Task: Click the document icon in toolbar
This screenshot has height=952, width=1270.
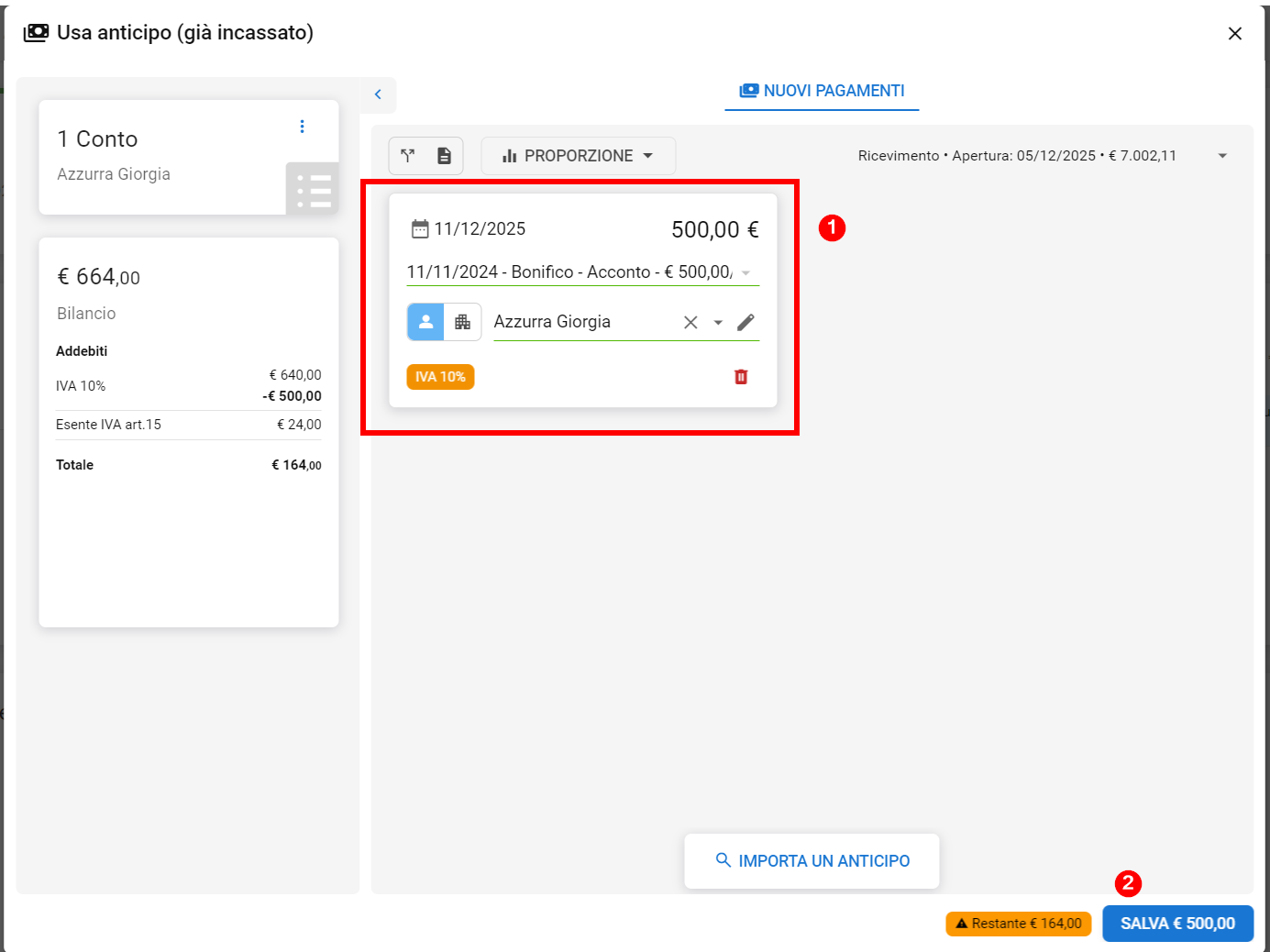Action: [x=444, y=156]
